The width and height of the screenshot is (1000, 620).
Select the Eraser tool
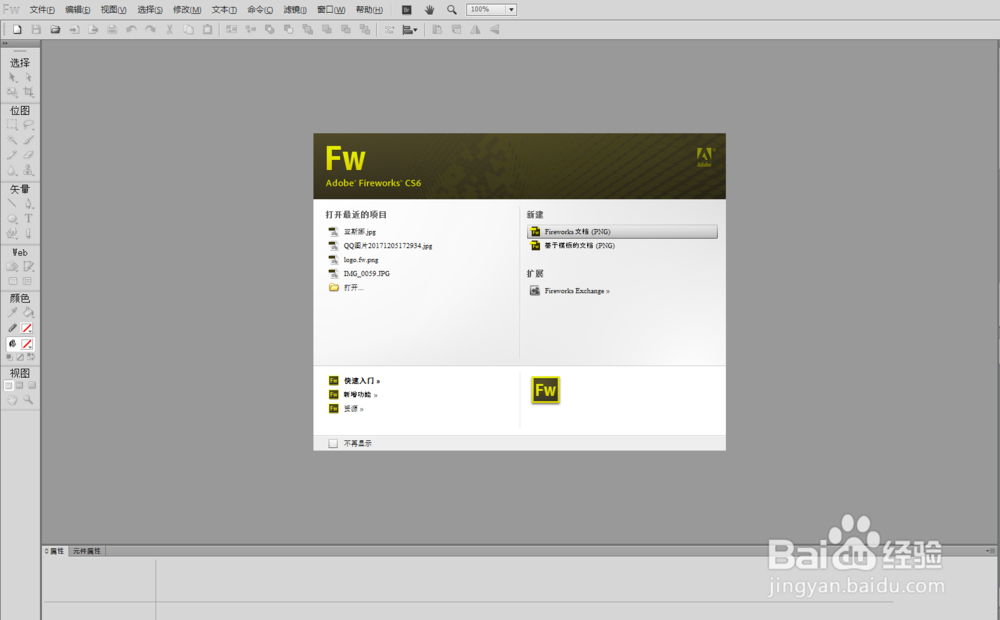[28, 155]
